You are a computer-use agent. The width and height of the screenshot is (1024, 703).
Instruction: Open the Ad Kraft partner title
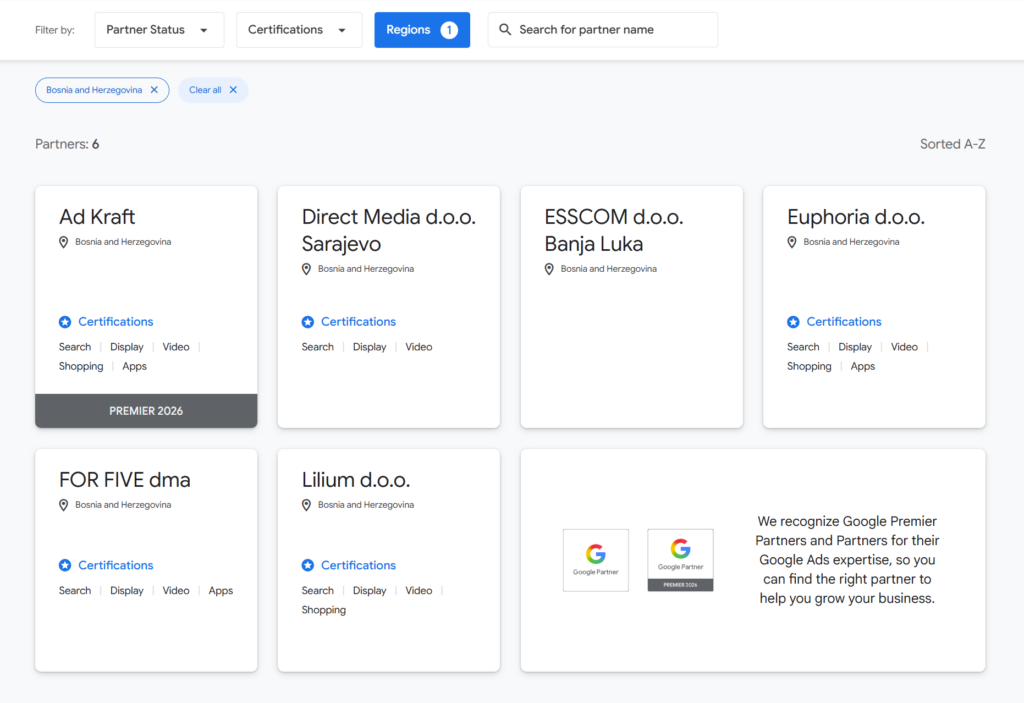(97, 217)
